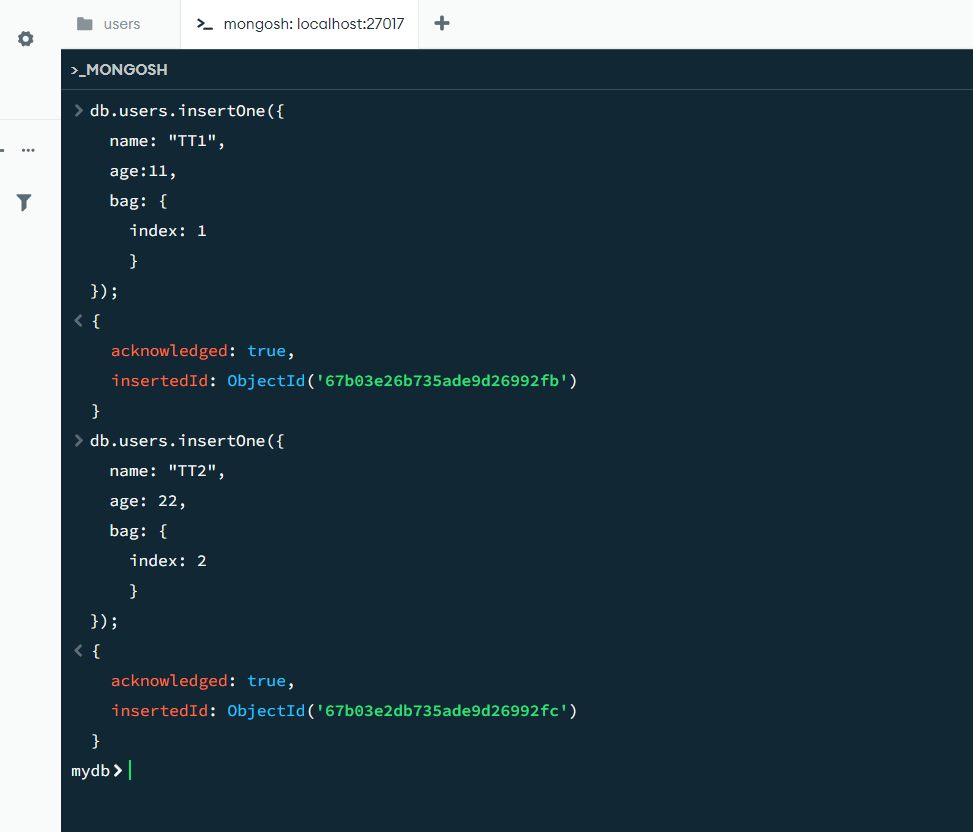The height and width of the screenshot is (832, 973).
Task: Click the three-dot more options icon
Action: (x=28, y=150)
